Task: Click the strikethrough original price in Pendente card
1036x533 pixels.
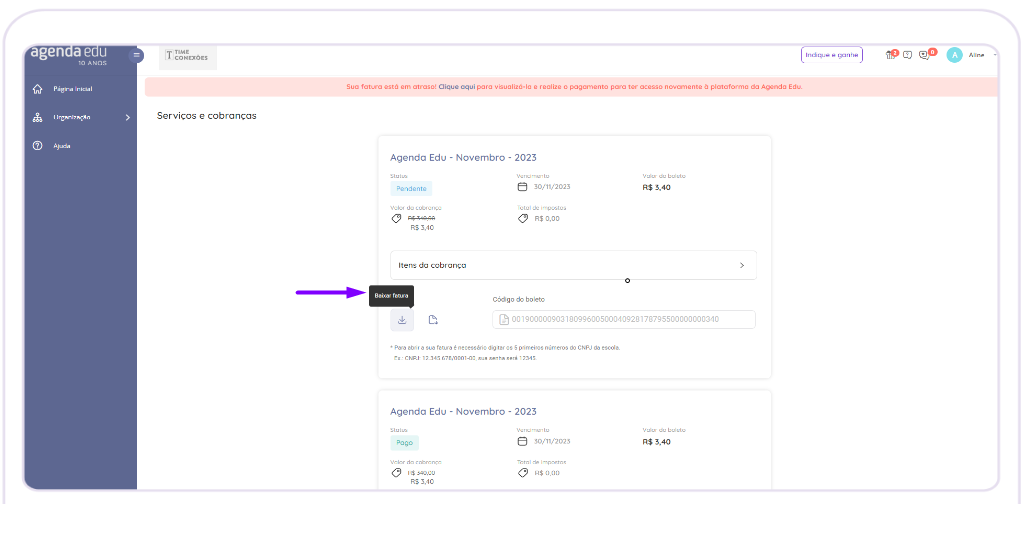Action: 422,218
